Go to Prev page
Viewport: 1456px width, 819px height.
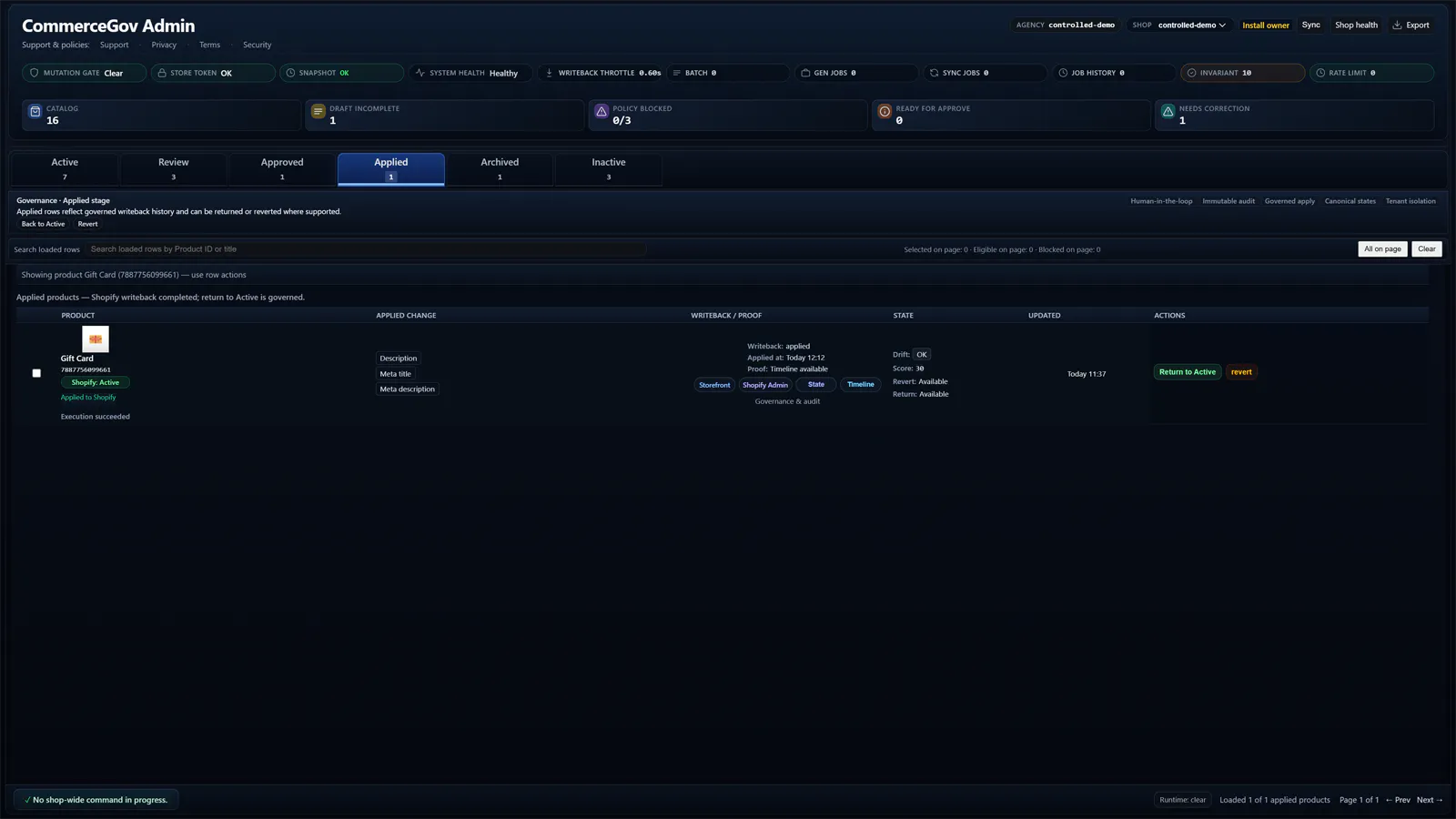point(1398,800)
